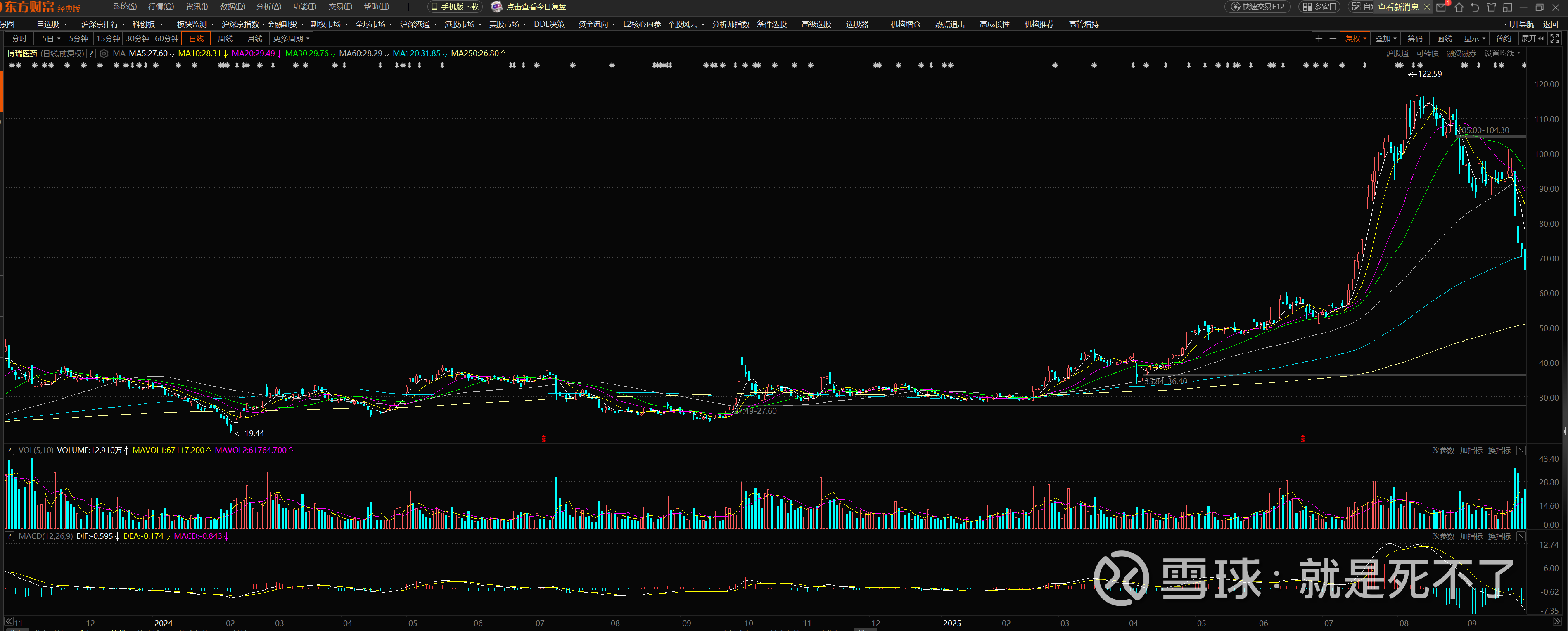
Task: Click the home icon in title bar
Action: click(x=1459, y=7)
